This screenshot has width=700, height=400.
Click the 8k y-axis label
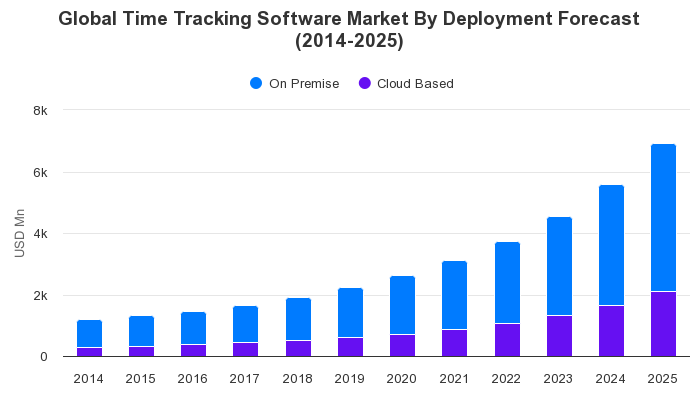(40, 110)
